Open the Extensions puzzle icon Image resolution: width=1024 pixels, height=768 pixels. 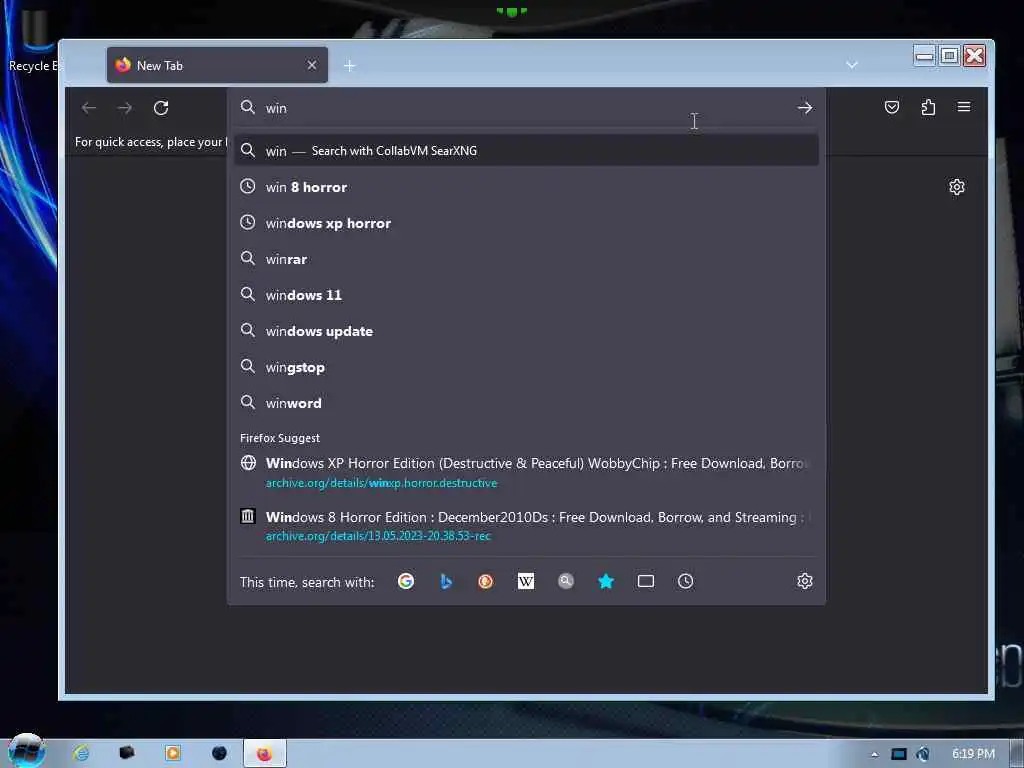click(x=928, y=107)
